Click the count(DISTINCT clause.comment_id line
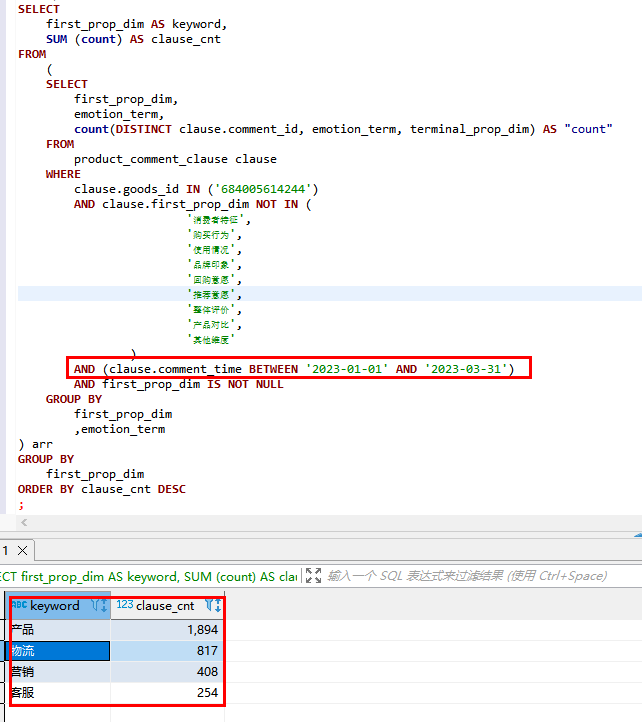Image resolution: width=642 pixels, height=722 pixels. pyautogui.click(x=343, y=129)
